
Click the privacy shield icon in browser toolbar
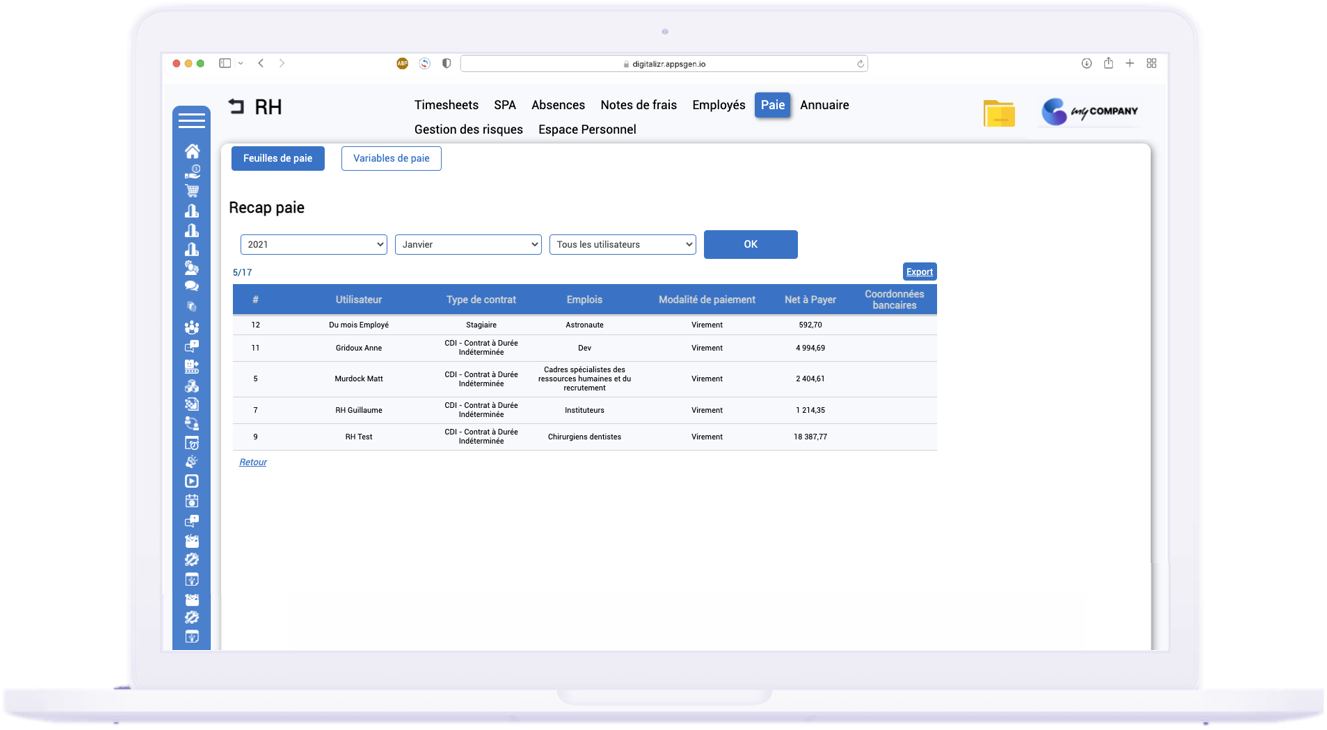coord(446,63)
